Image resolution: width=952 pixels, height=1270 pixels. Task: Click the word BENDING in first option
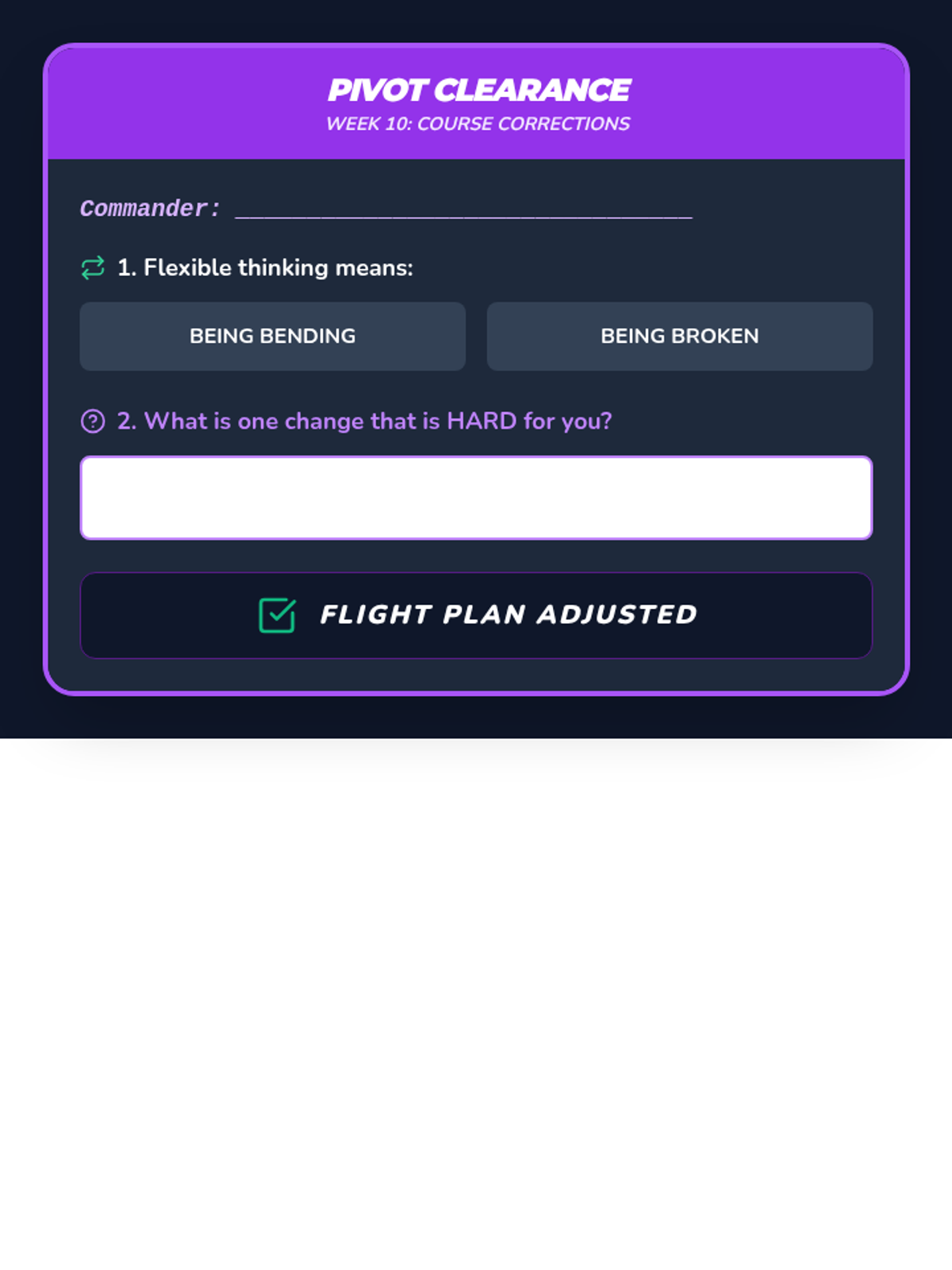point(308,336)
